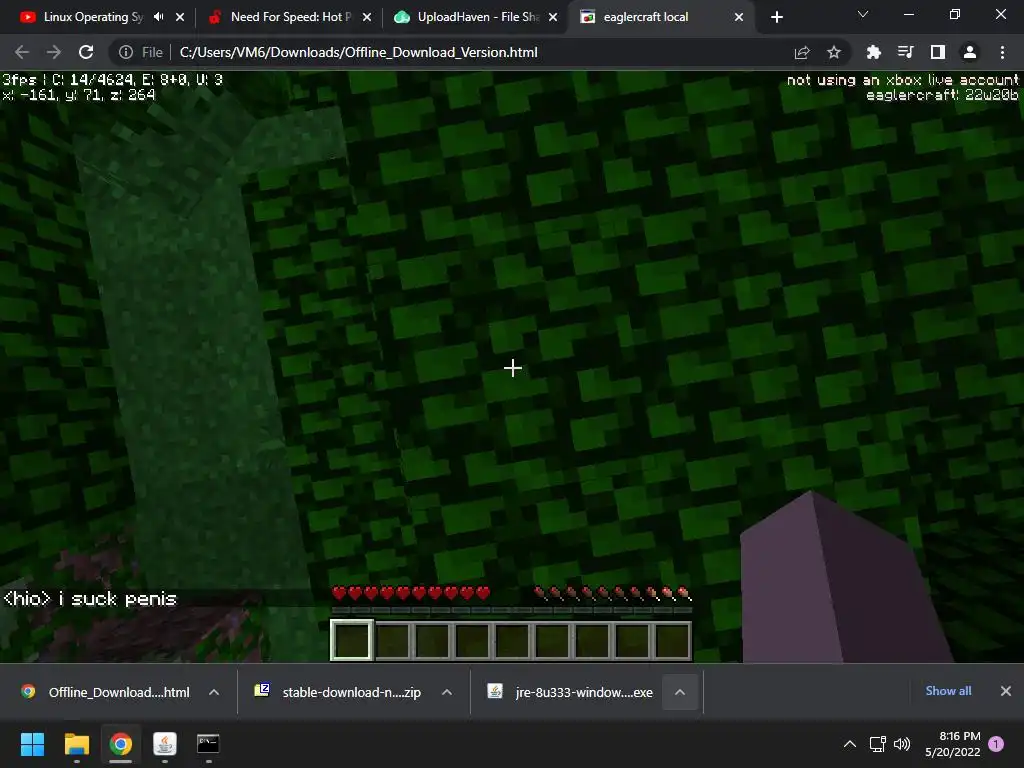
Task: Close the eaglercraft local tab
Action: (739, 17)
